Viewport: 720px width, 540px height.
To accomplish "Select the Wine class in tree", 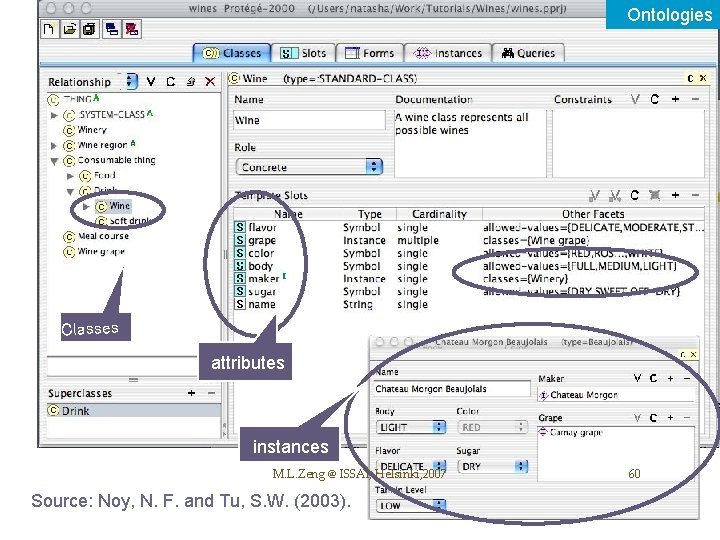I will pos(113,206).
